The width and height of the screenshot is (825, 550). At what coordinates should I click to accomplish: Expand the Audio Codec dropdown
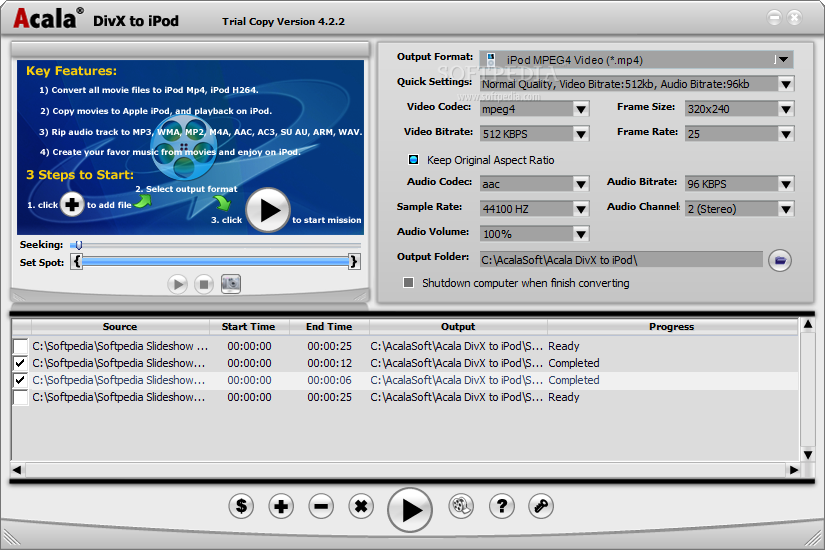point(581,184)
